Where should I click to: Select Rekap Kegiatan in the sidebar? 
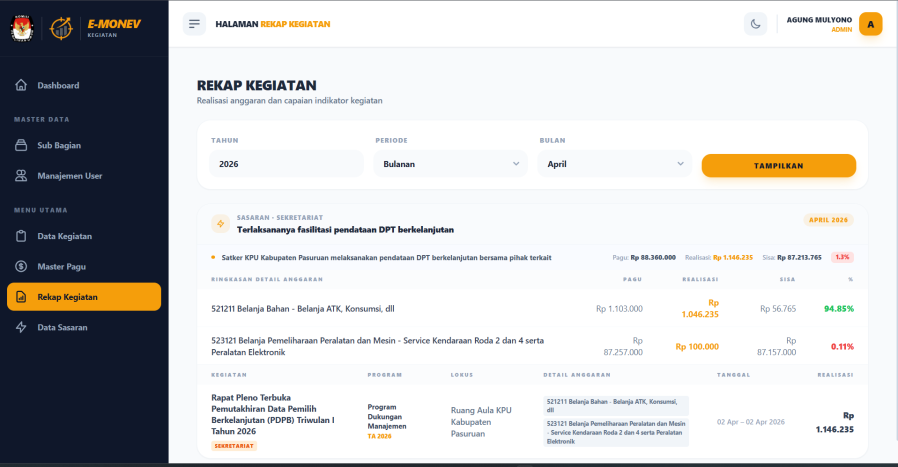point(84,297)
